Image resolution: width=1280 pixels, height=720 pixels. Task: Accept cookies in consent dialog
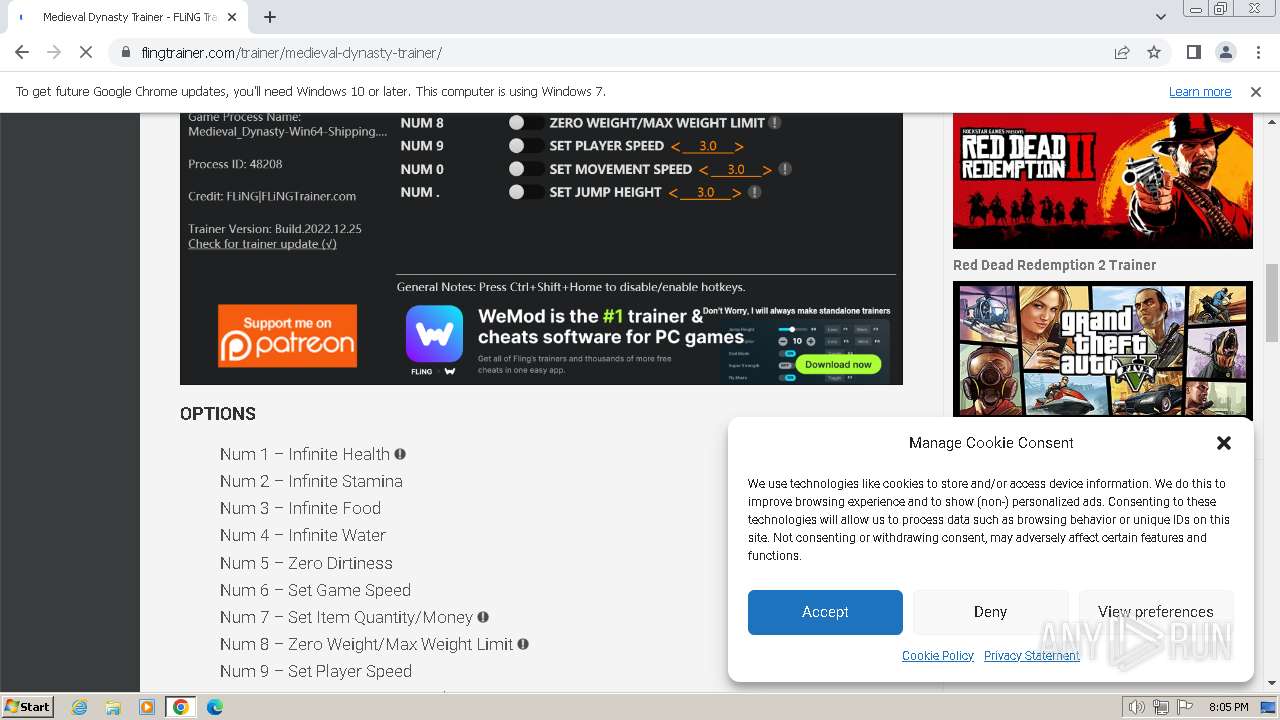pos(825,612)
